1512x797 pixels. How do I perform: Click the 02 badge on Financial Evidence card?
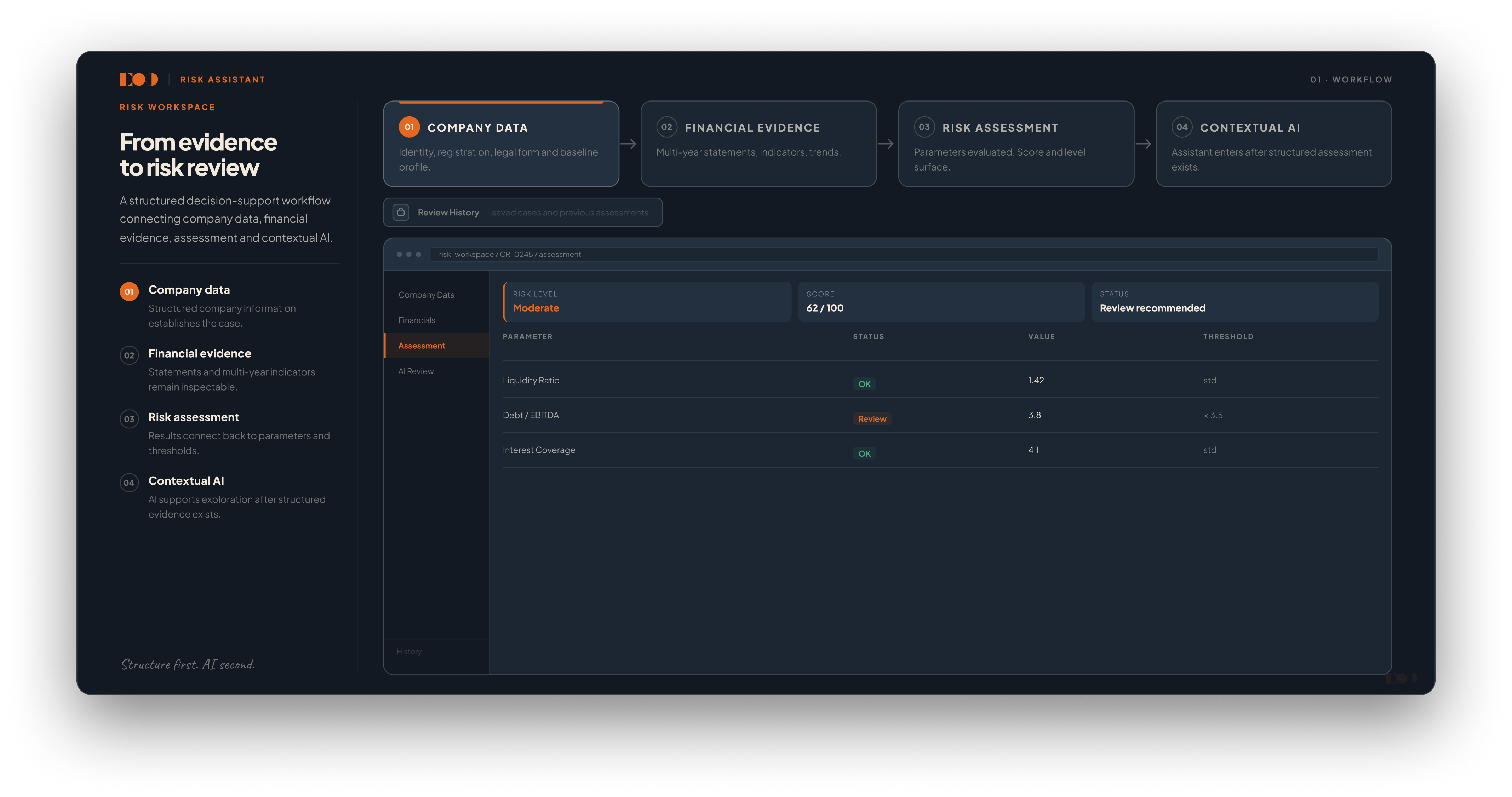(x=667, y=127)
